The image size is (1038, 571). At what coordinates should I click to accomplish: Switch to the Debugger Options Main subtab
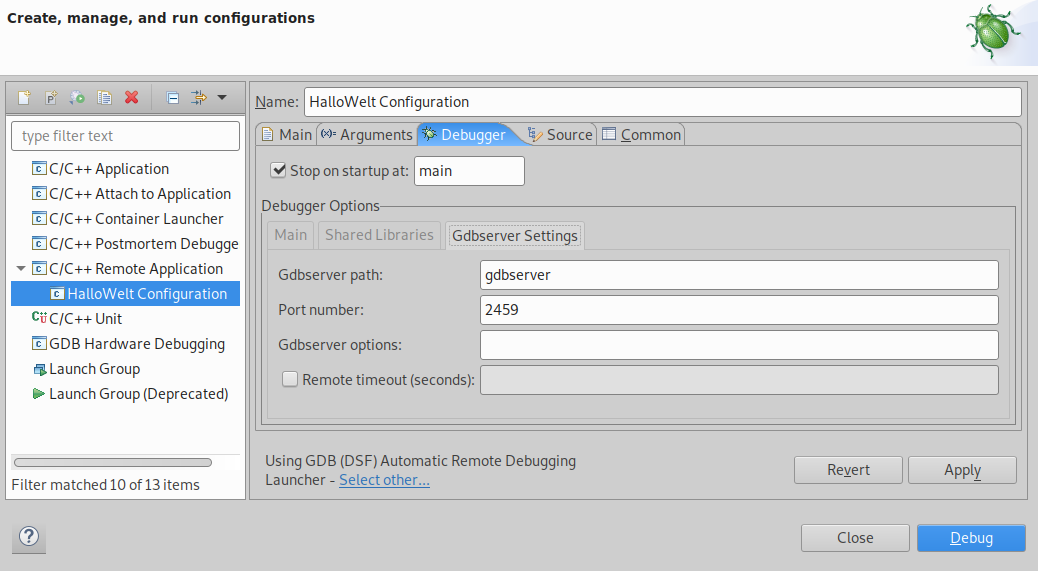291,235
